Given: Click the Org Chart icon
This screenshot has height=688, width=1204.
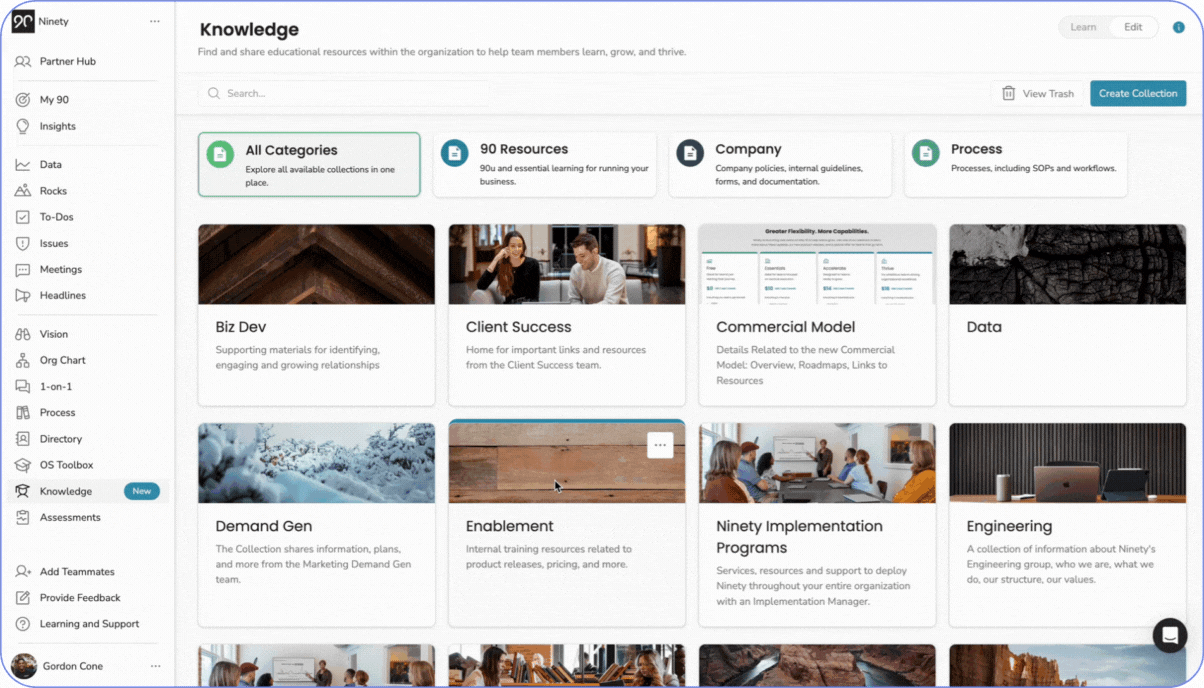Looking at the screenshot, I should tap(23, 360).
